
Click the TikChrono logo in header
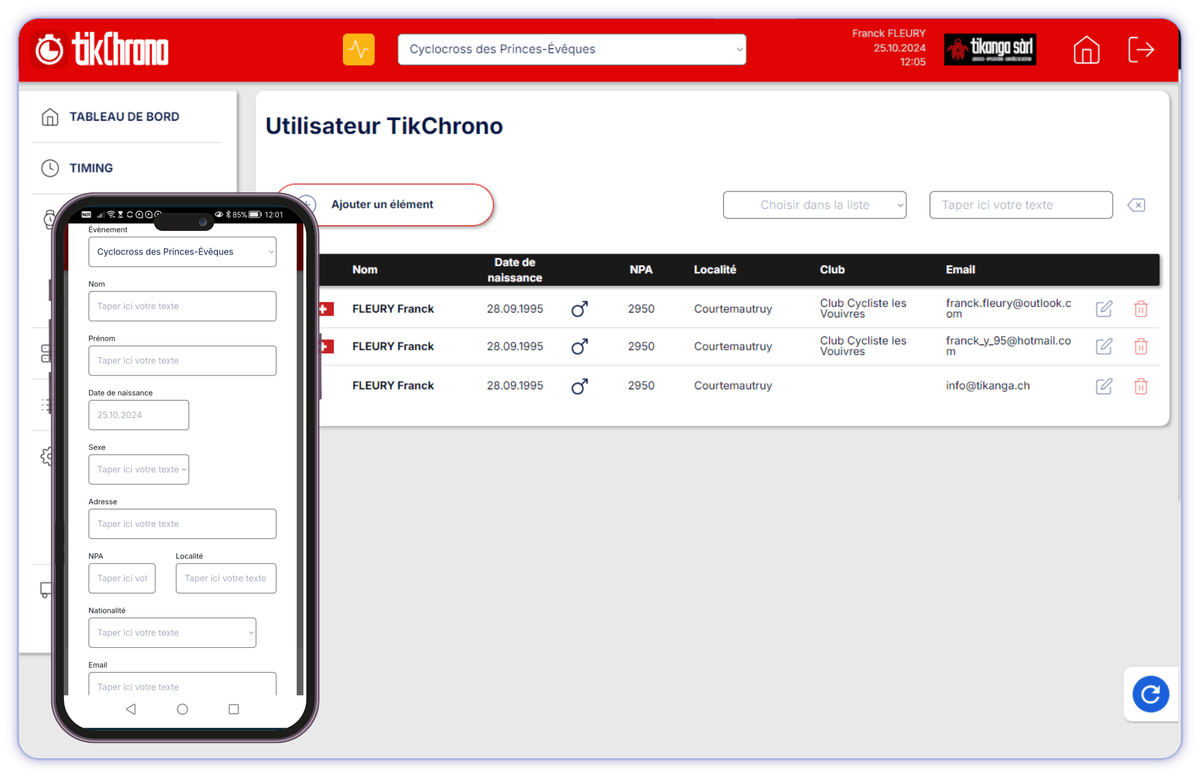click(x=102, y=49)
